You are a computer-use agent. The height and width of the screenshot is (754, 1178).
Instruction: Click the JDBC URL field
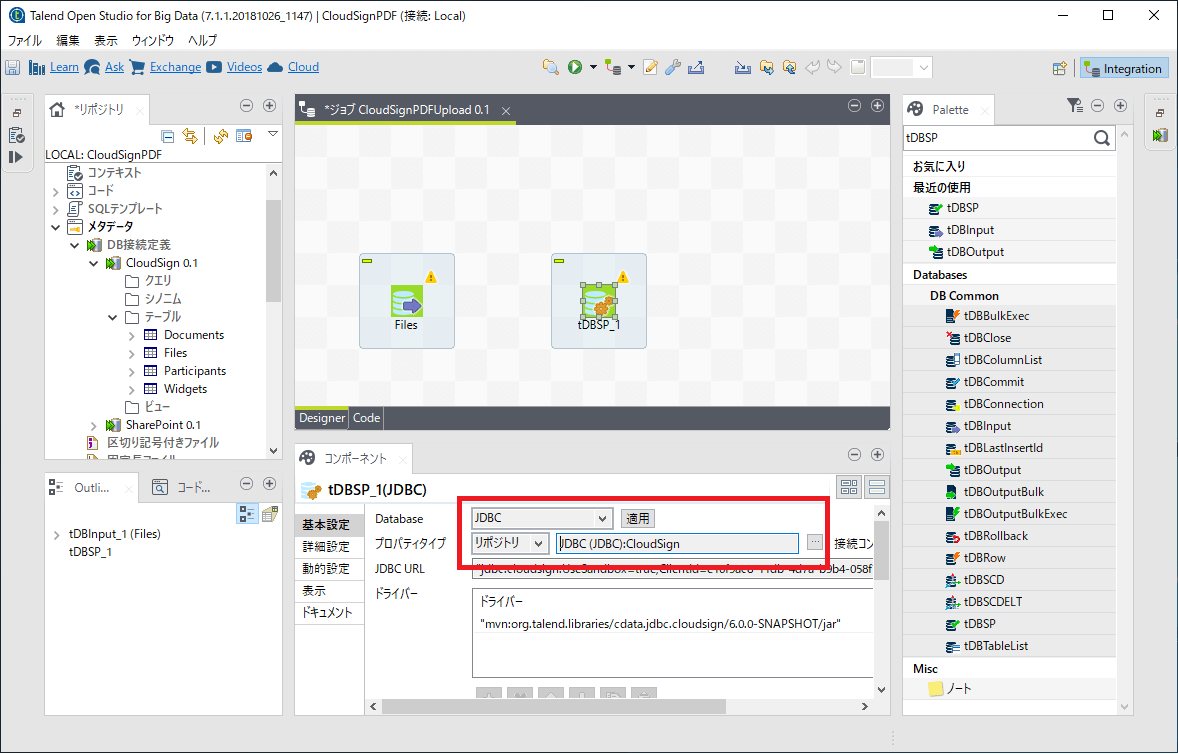pos(672,569)
